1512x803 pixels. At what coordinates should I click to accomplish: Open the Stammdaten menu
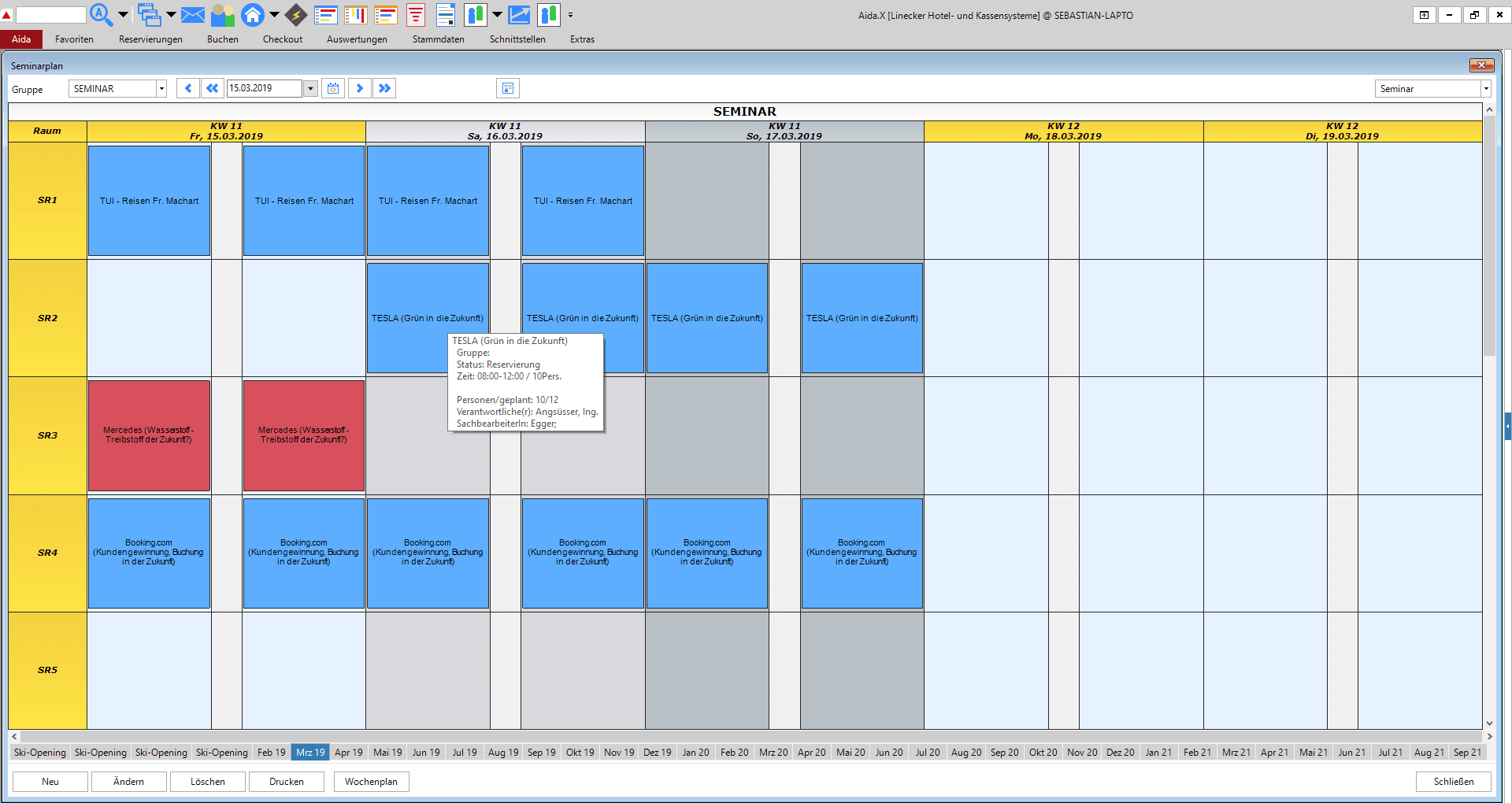[x=438, y=39]
